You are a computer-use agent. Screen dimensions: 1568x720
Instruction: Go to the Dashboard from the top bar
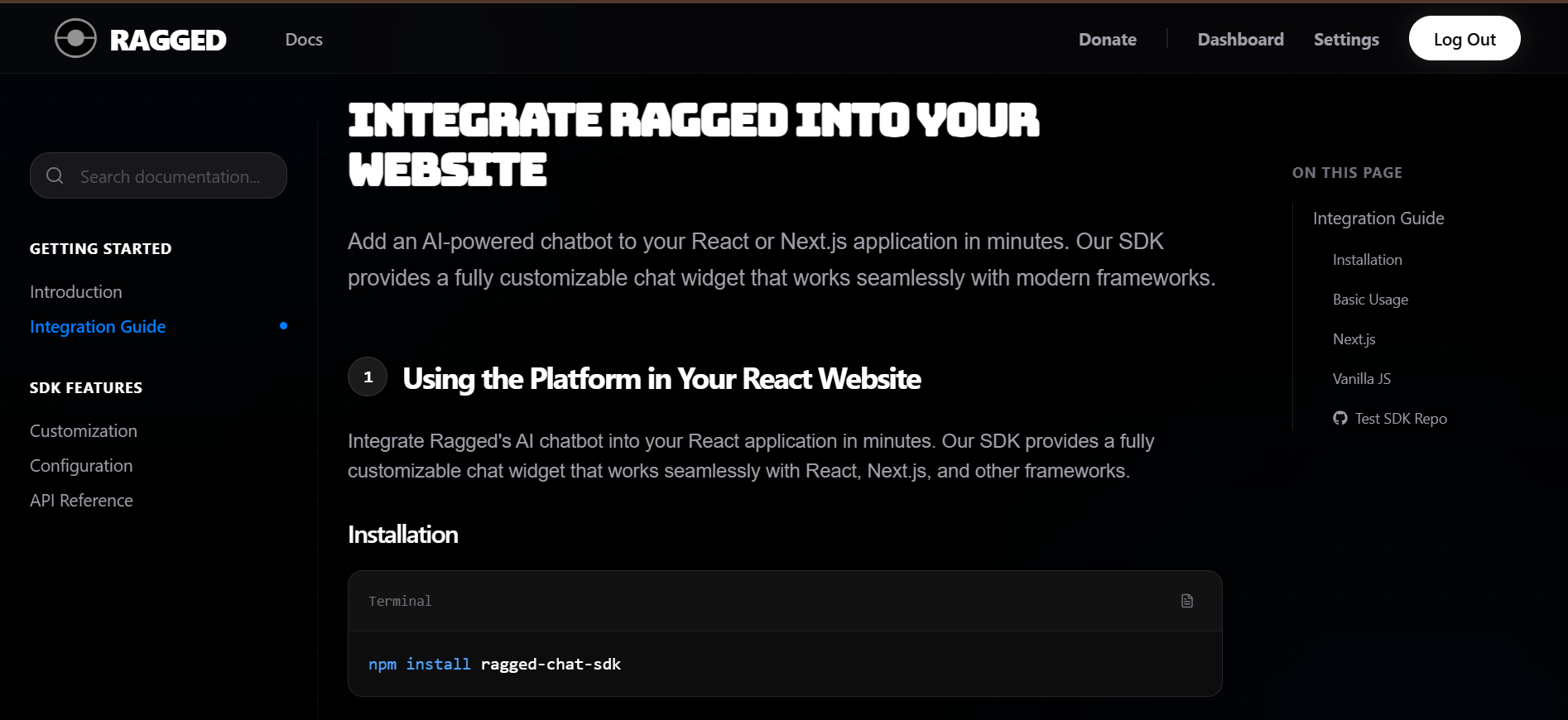[x=1239, y=39]
